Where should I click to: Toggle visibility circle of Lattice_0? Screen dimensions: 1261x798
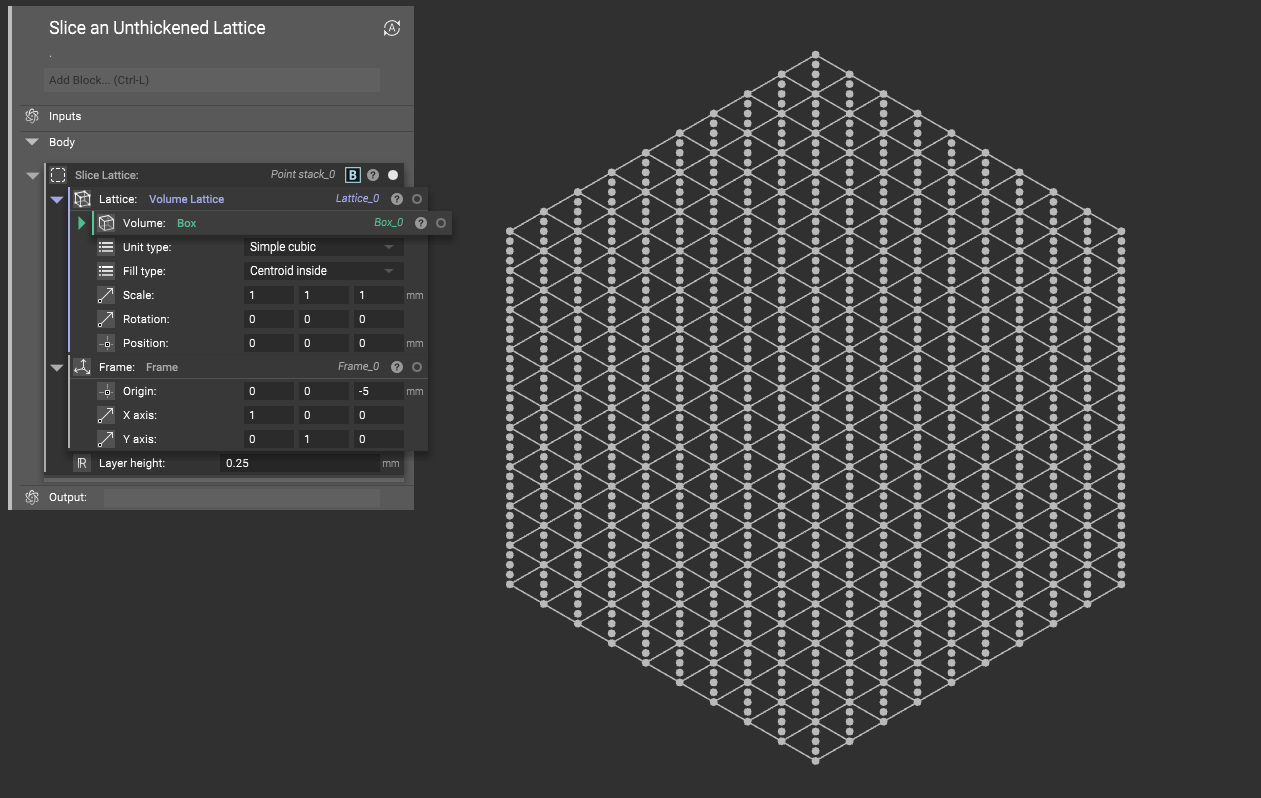click(x=417, y=199)
